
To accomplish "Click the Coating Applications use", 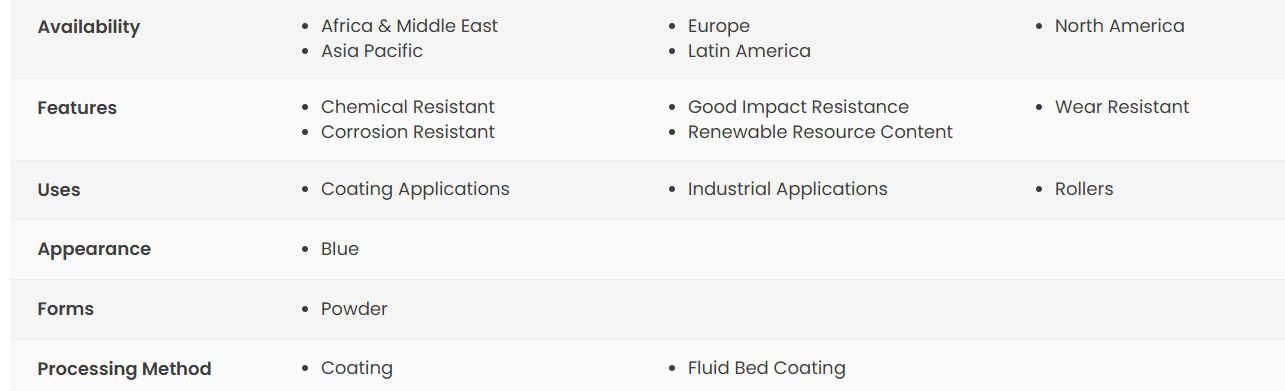I will [x=415, y=189].
